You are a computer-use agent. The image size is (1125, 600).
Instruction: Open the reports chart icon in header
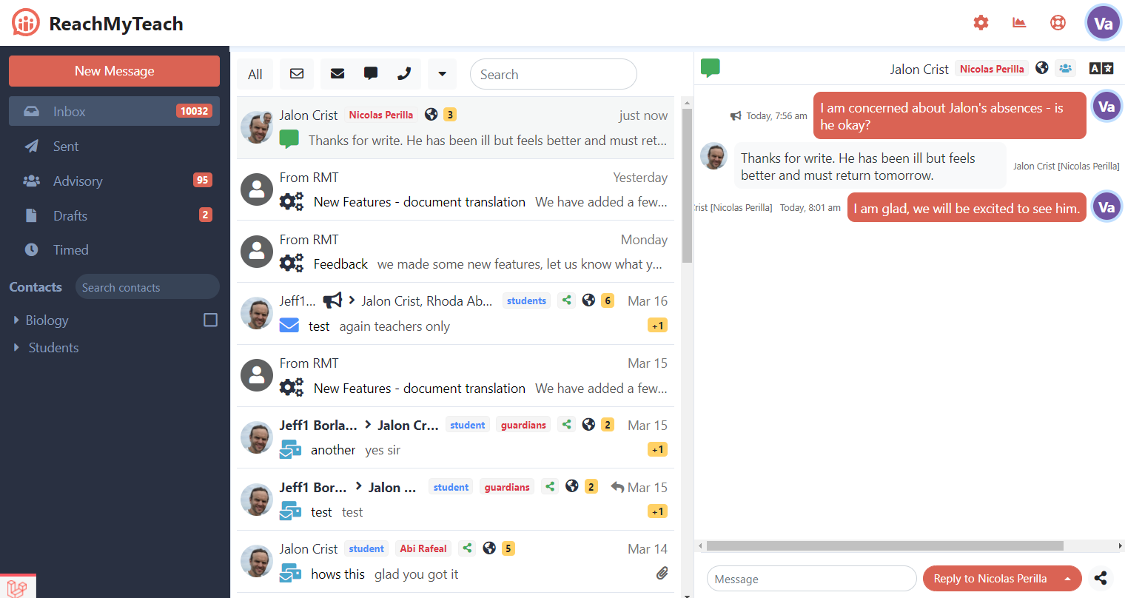(x=1019, y=23)
